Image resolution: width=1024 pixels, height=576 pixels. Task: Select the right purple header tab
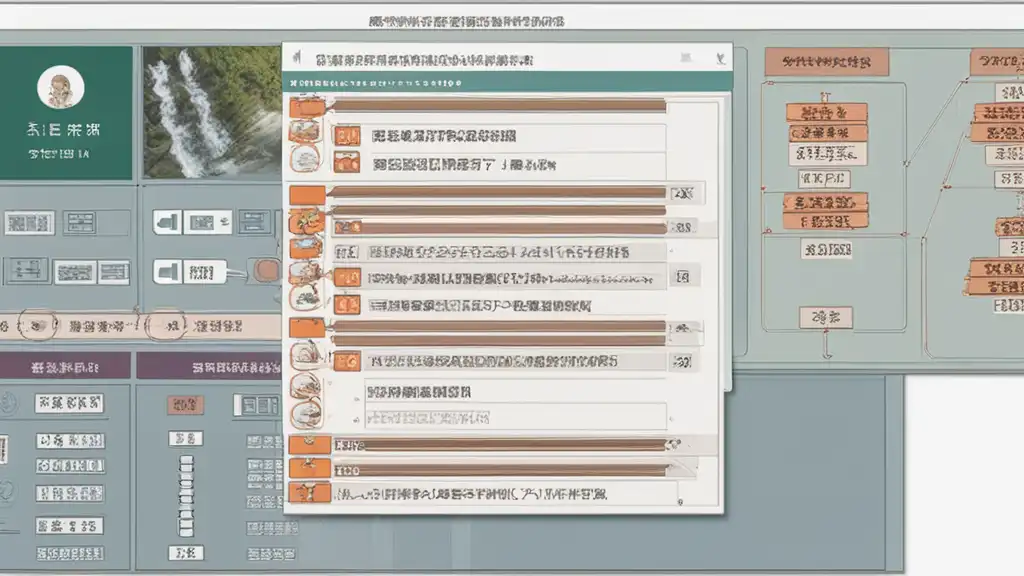pyautogui.click(x=207, y=364)
